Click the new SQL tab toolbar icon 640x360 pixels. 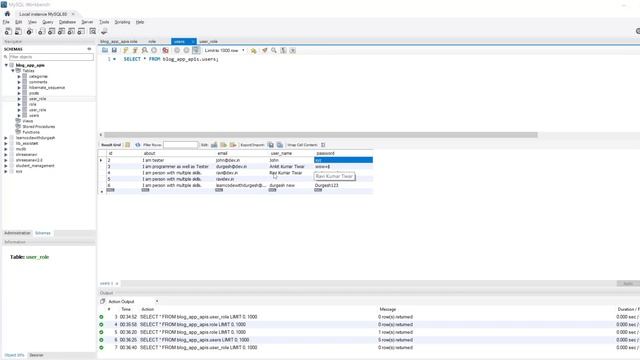click(8, 31)
